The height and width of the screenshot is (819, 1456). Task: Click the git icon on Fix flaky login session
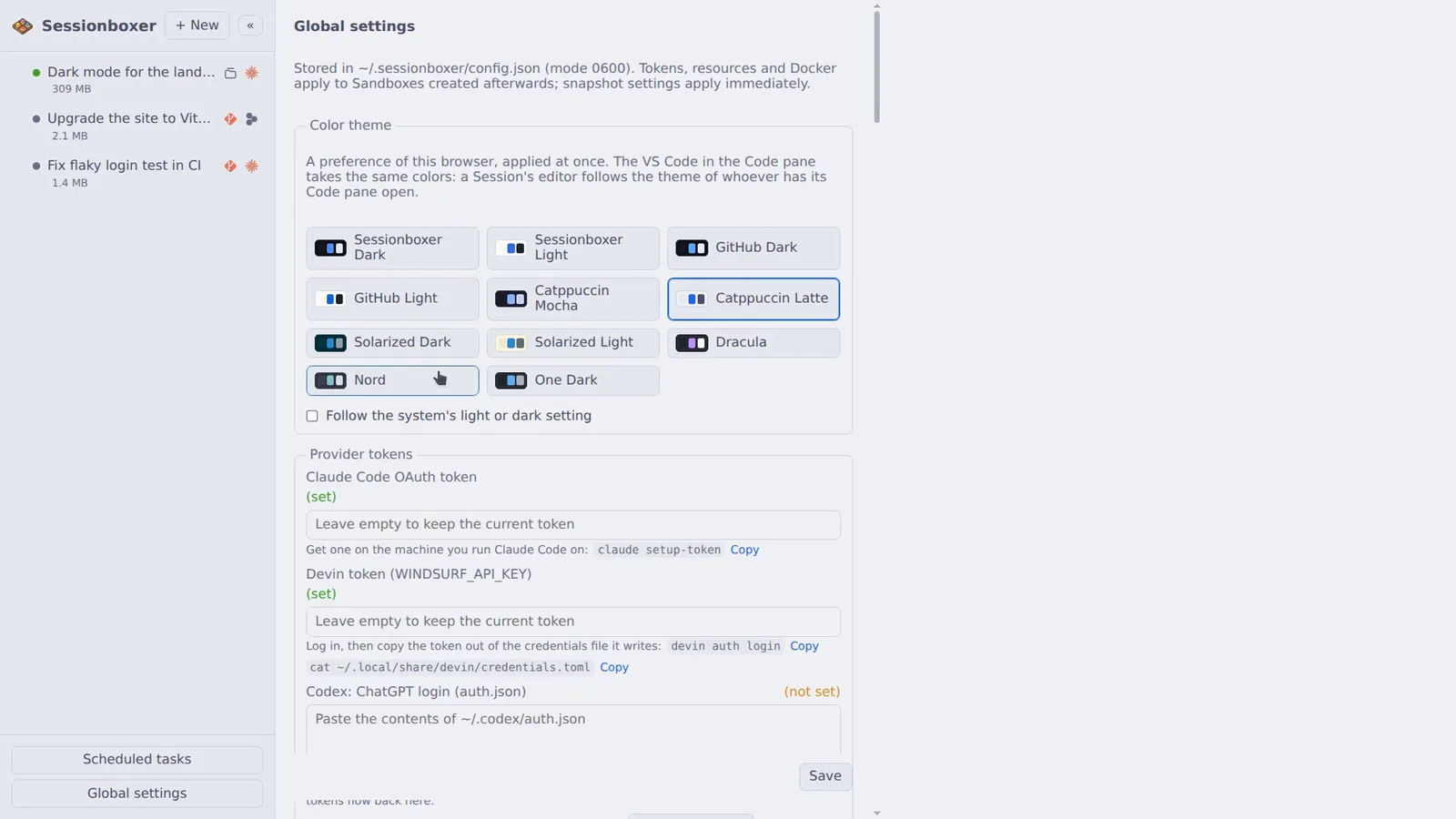[x=230, y=166]
